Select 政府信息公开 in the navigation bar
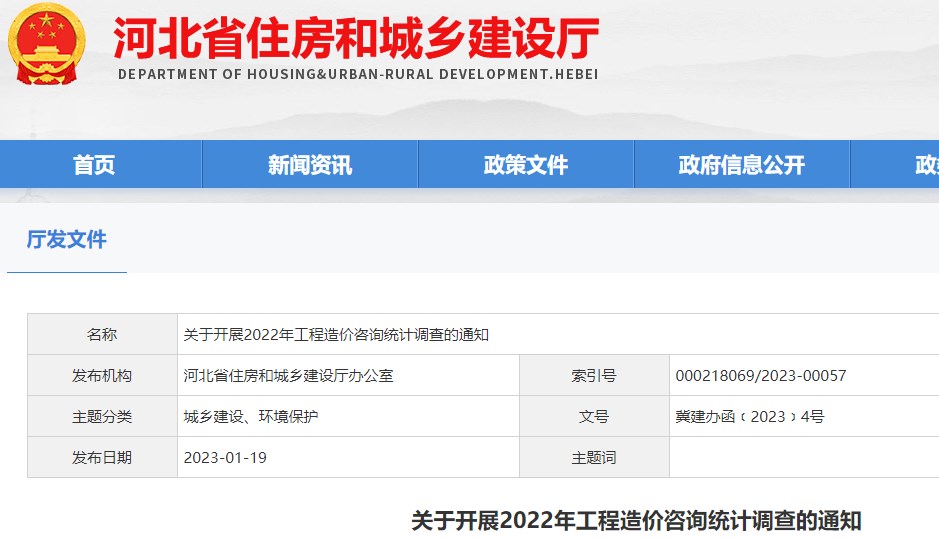 pos(741,165)
